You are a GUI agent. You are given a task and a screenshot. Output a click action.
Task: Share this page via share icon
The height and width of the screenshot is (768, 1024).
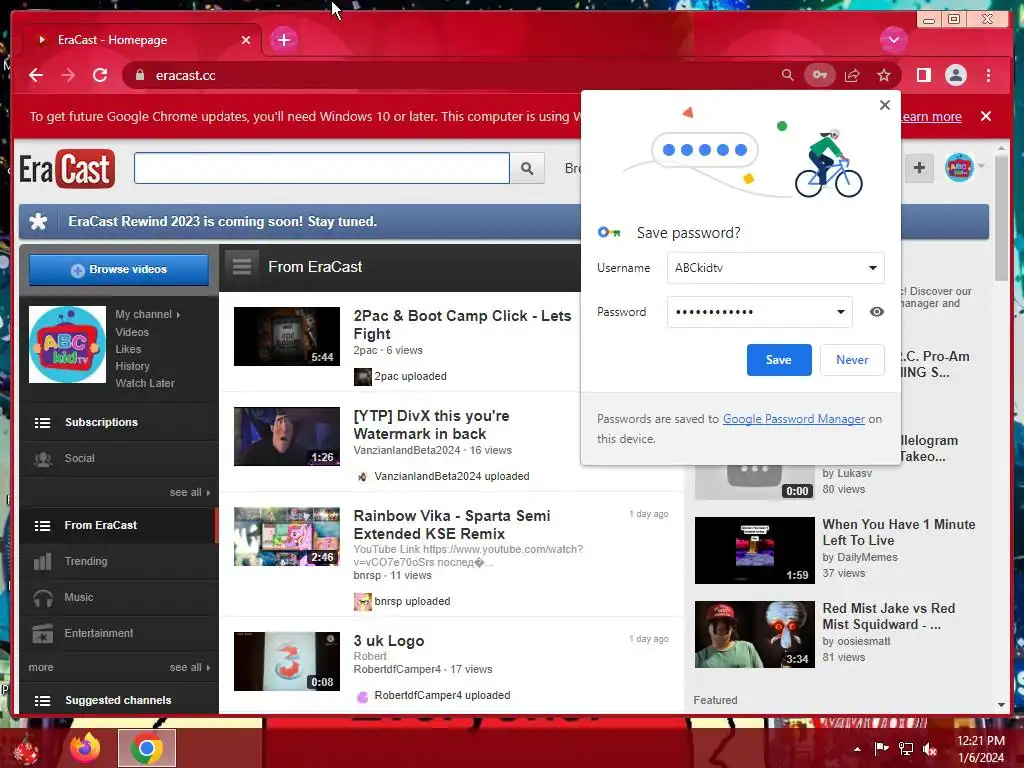[x=852, y=75]
